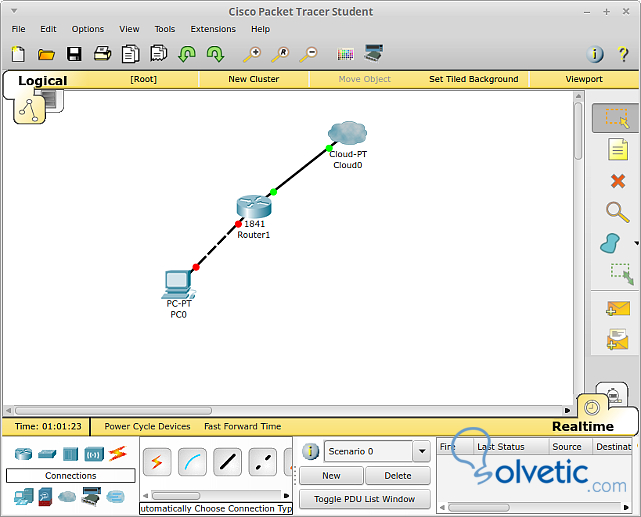
Task: Select the Routers device category icon
Action: (x=23, y=454)
